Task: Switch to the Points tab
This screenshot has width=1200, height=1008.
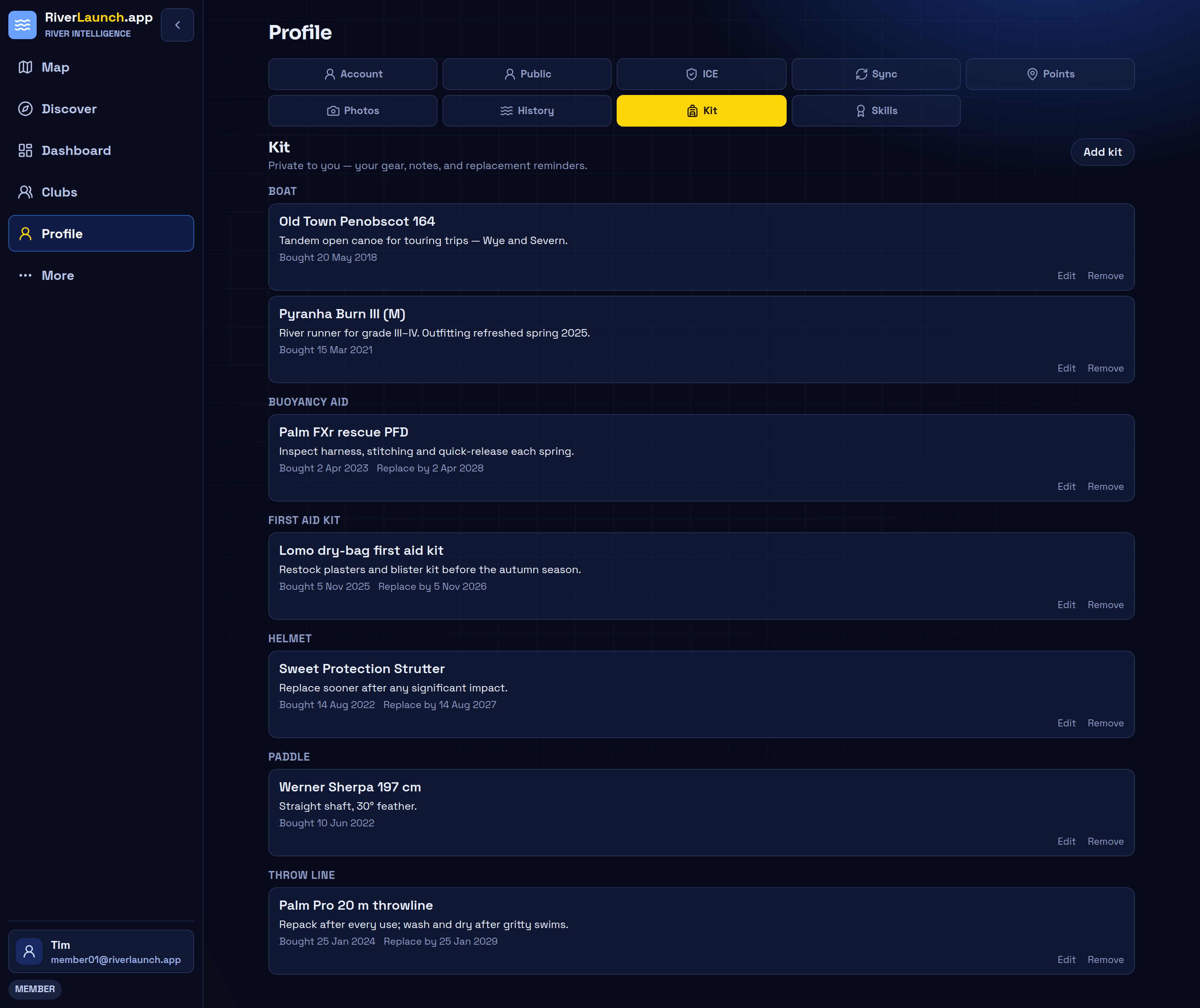Action: click(1050, 74)
